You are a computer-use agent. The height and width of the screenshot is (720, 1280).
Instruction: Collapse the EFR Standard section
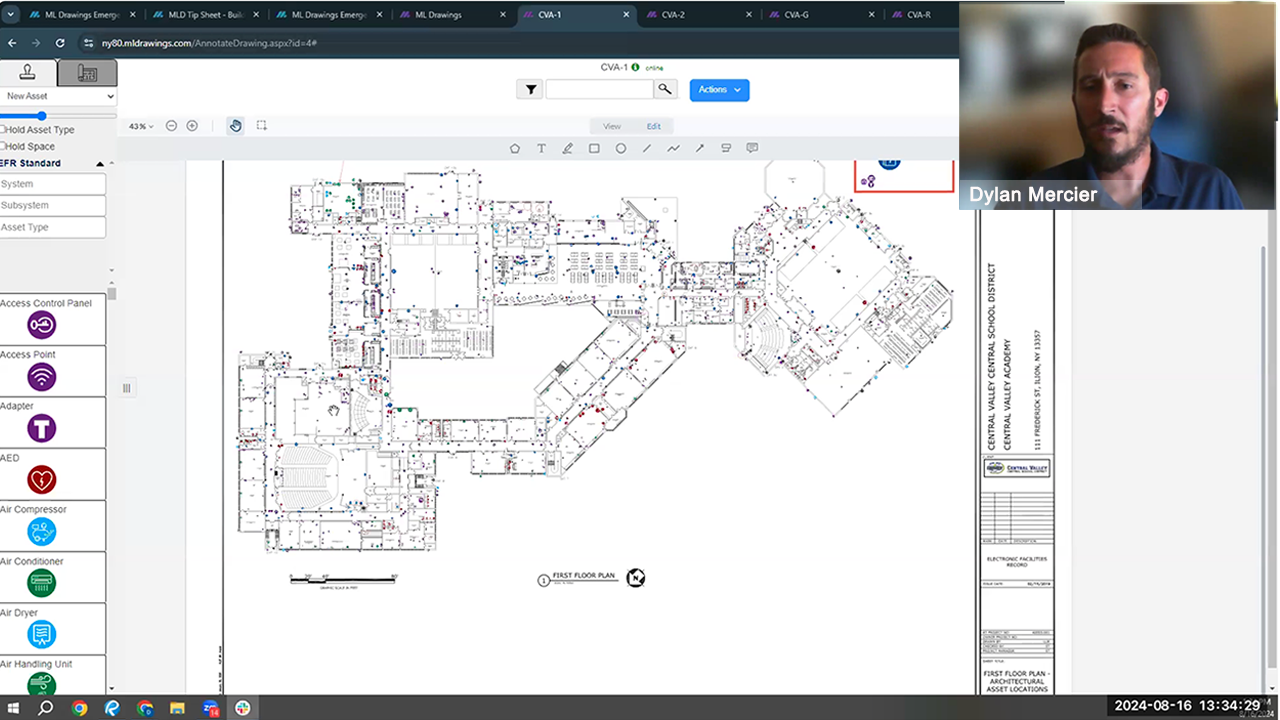[x=100, y=163]
